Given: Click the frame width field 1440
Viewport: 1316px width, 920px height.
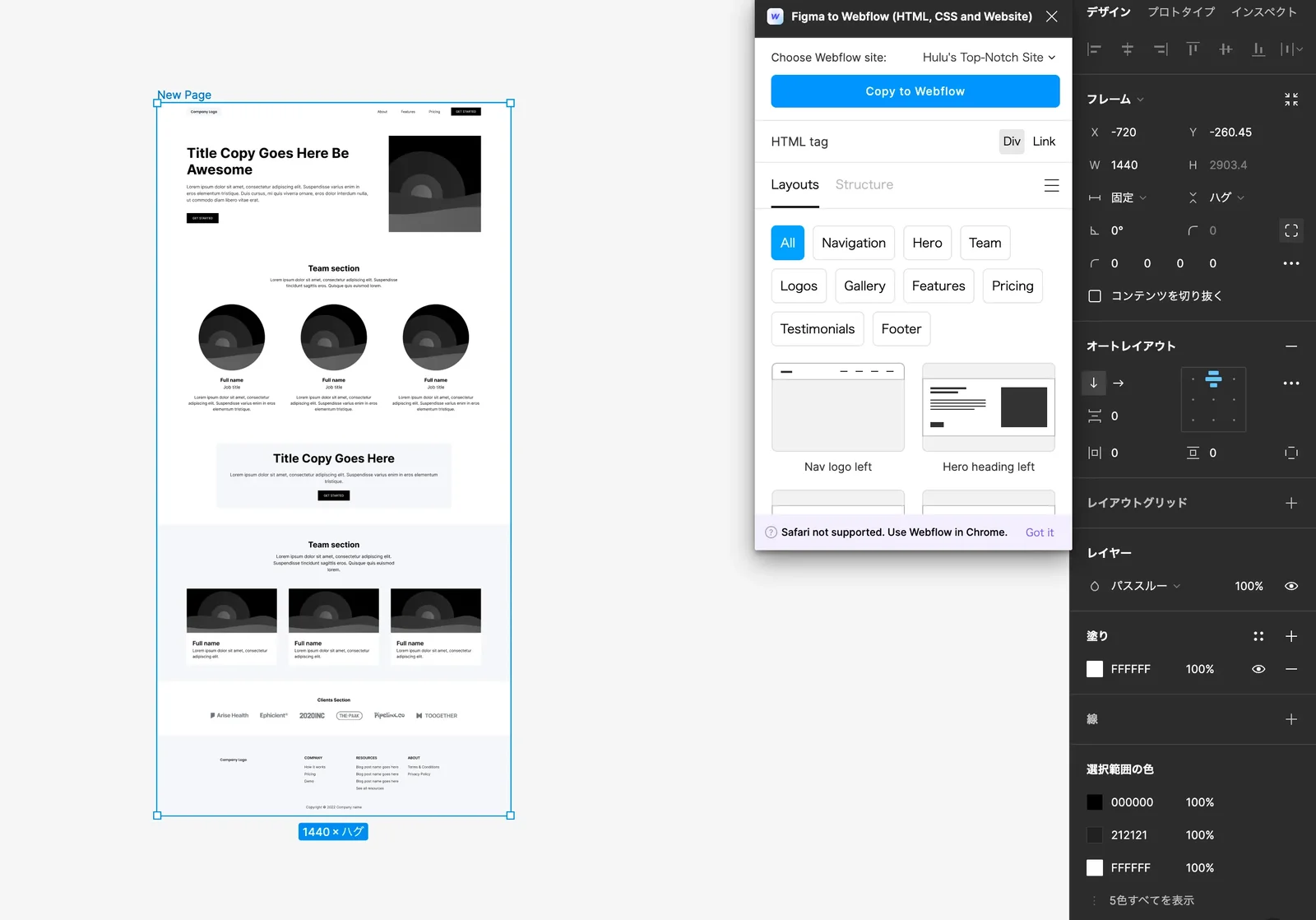Looking at the screenshot, I should click(x=1124, y=165).
